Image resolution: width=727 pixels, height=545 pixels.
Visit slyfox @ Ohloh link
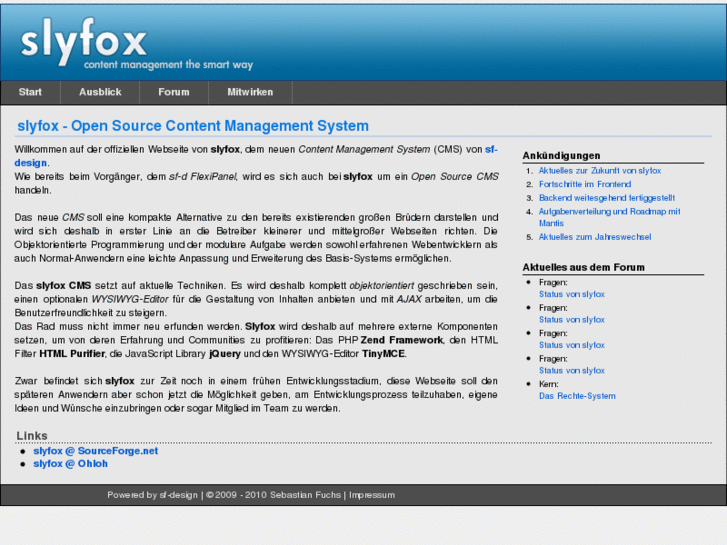(x=70, y=464)
